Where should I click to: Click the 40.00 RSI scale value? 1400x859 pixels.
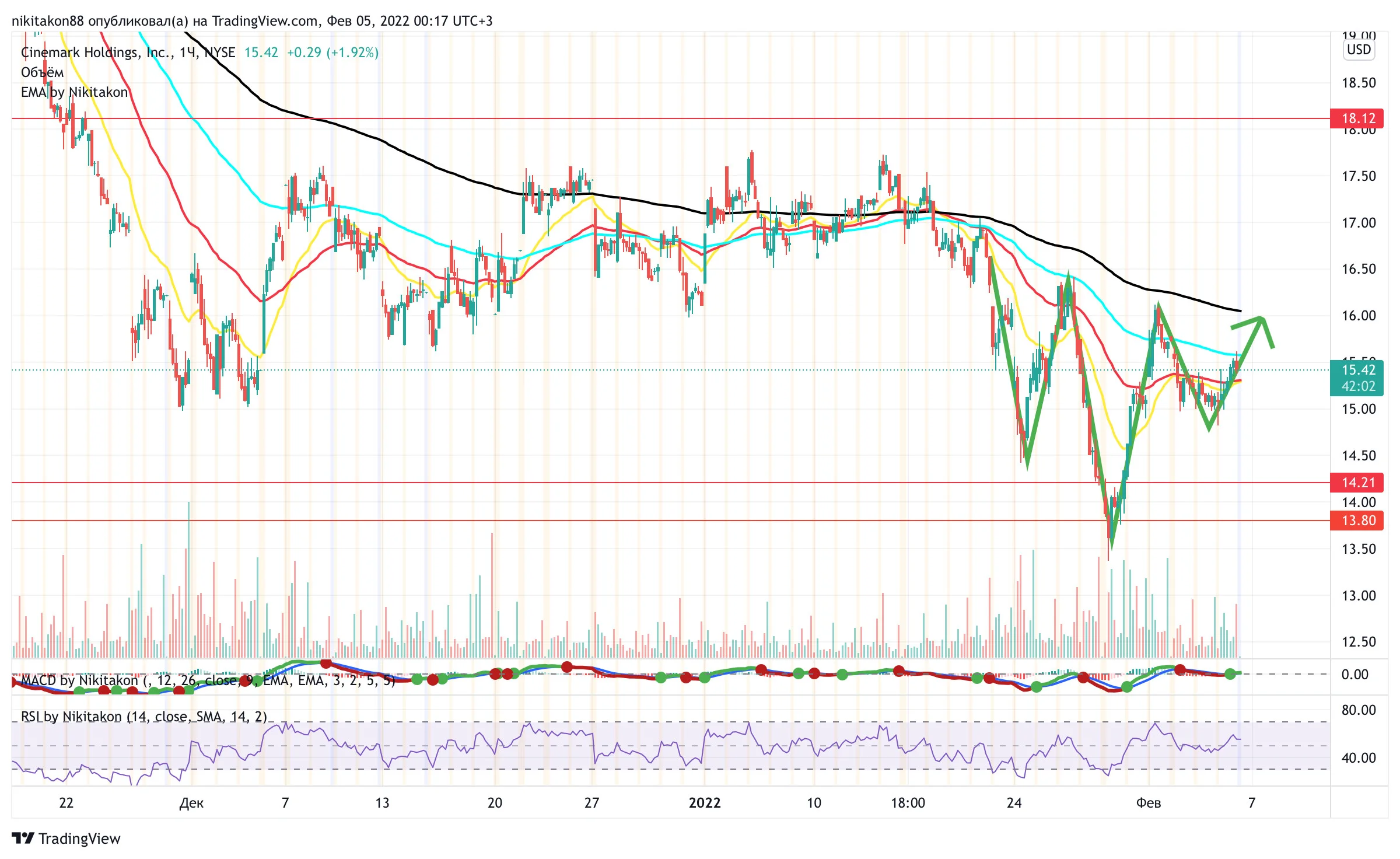[1359, 758]
